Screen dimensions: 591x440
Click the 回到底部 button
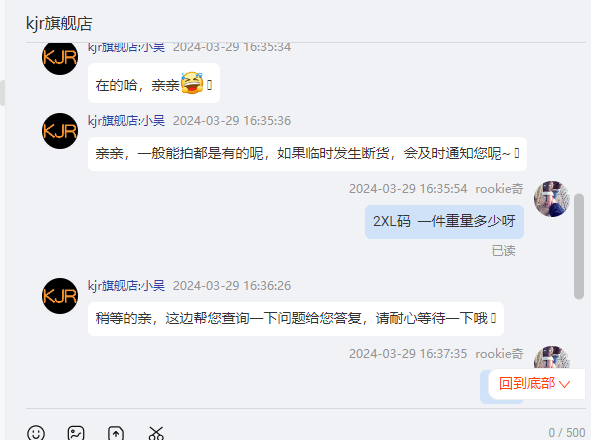[536, 384]
